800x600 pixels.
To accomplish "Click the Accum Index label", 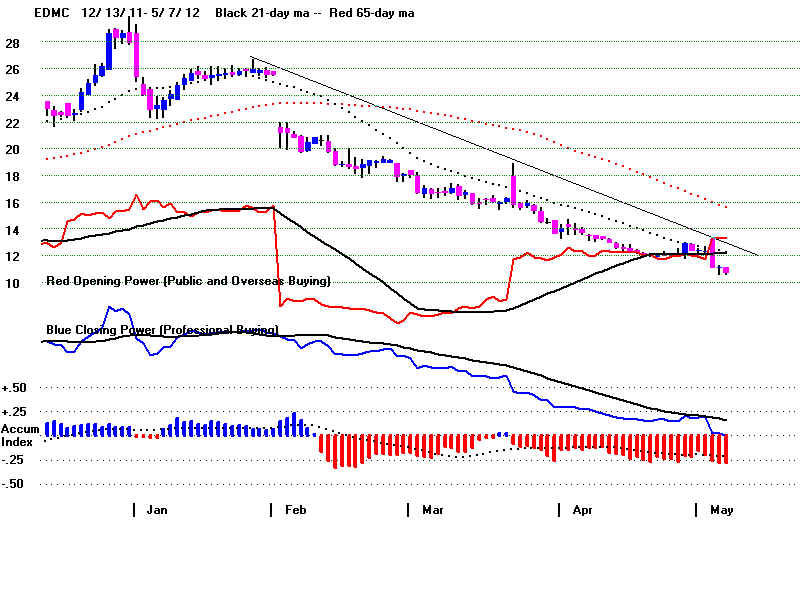I will tap(22, 436).
